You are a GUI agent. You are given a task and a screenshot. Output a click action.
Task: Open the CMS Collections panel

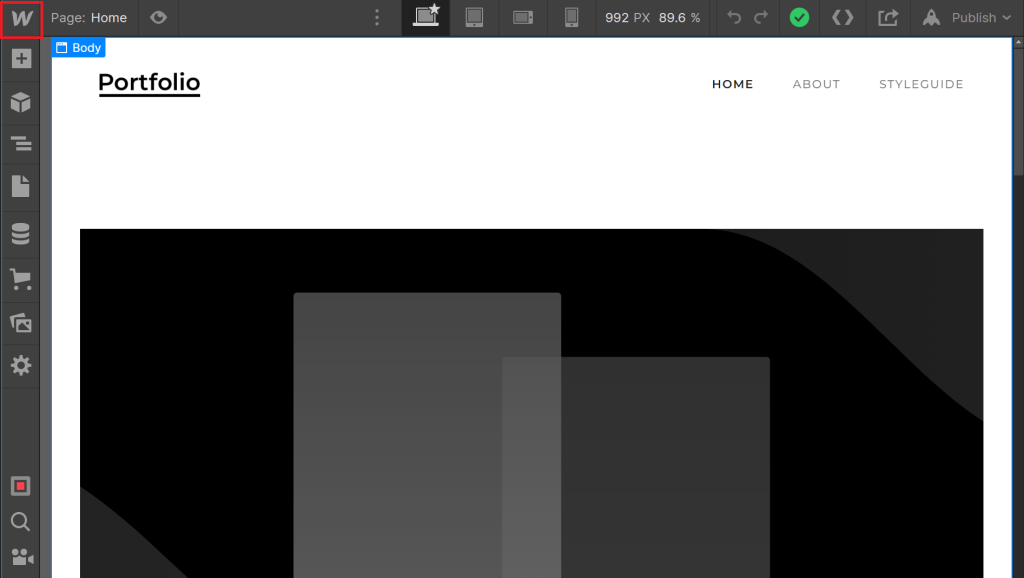tap(21, 233)
